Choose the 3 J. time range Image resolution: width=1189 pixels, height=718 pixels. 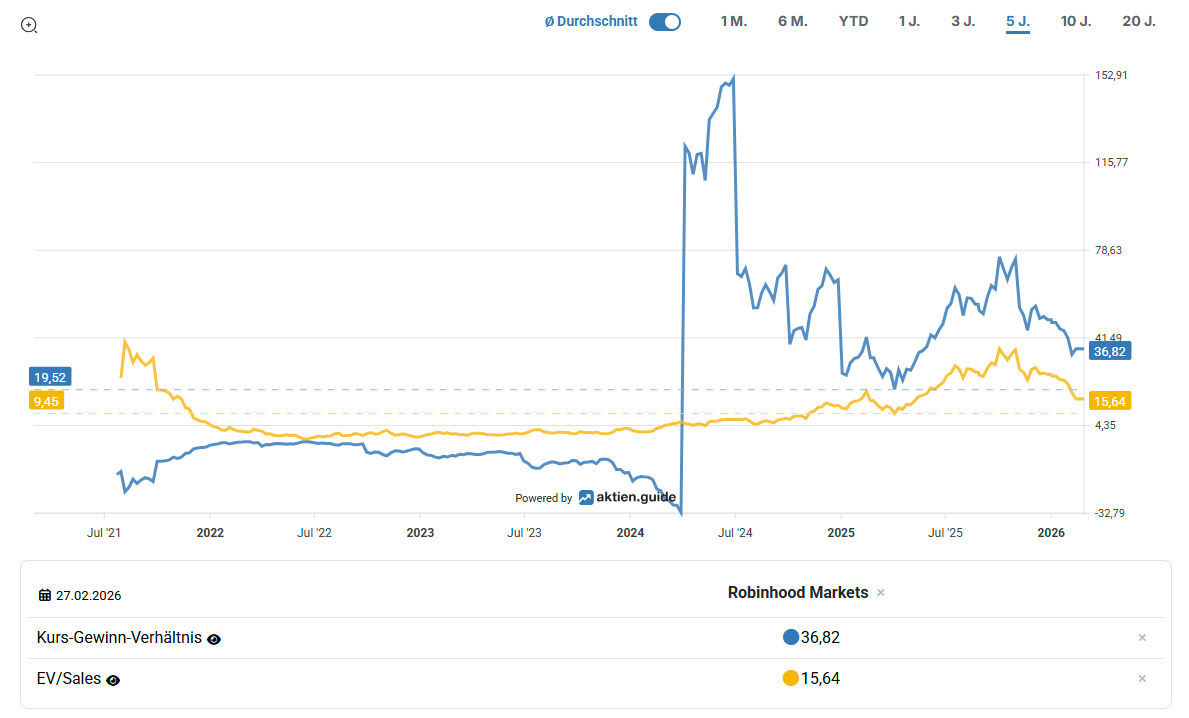(963, 22)
